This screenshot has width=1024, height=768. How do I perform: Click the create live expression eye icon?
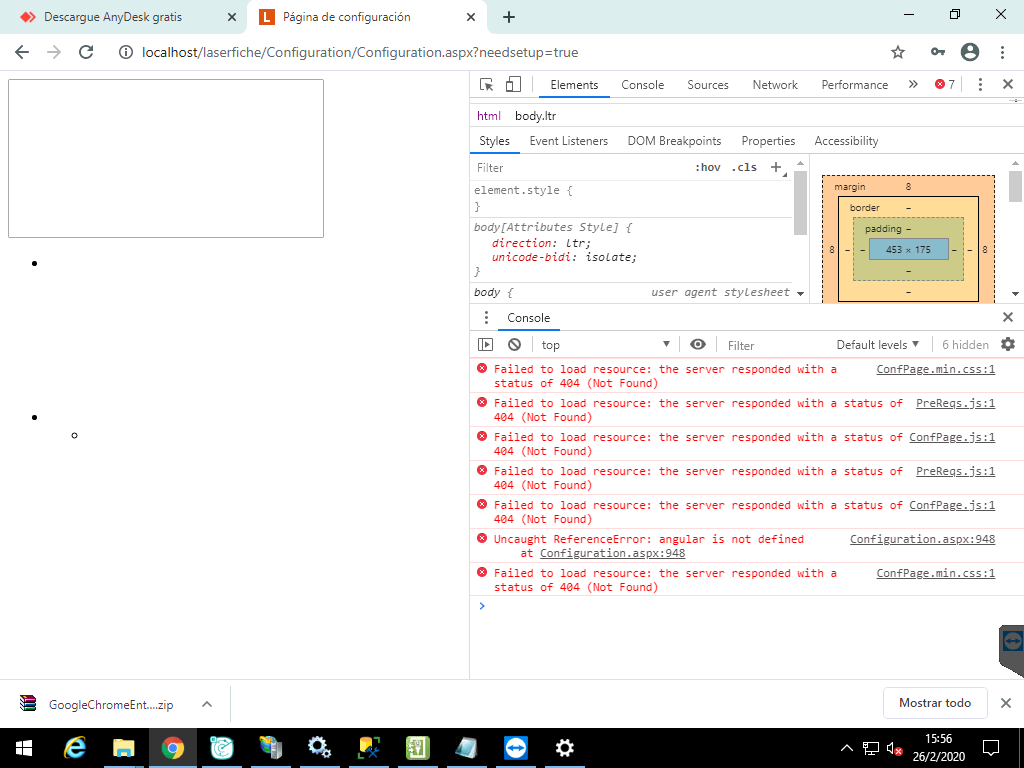click(698, 344)
